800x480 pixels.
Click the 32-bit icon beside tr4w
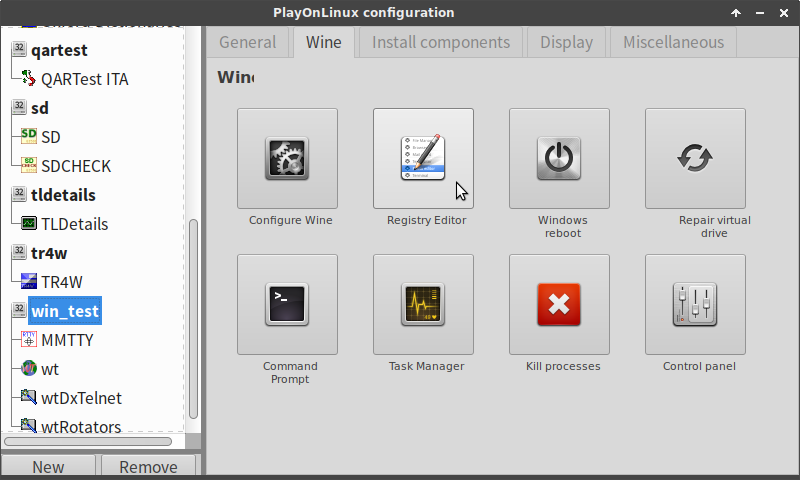click(x=19, y=251)
